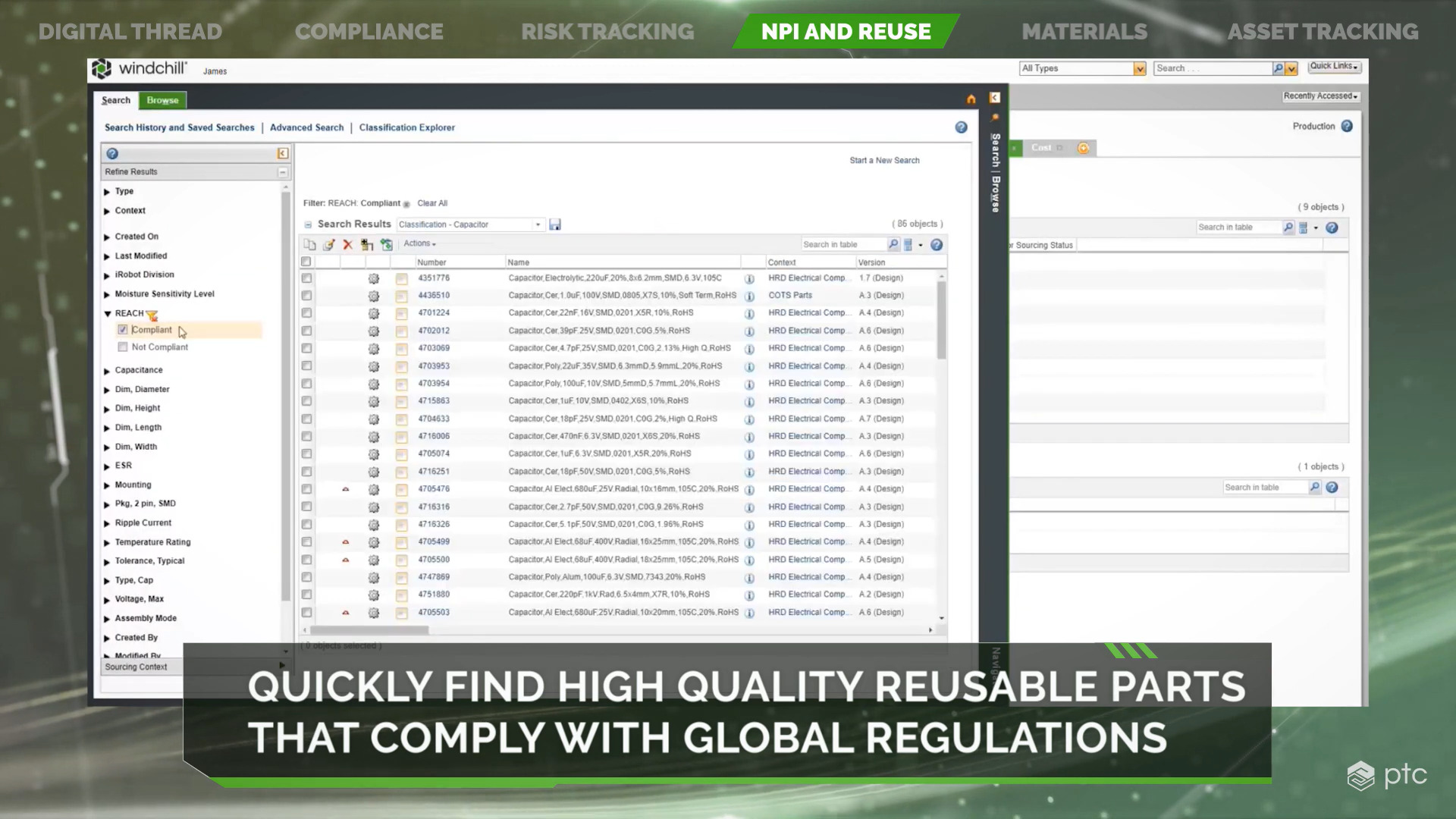The width and height of the screenshot is (1456, 819).
Task: Remove the REACH Compliant filter chip icon
Action: point(406,204)
